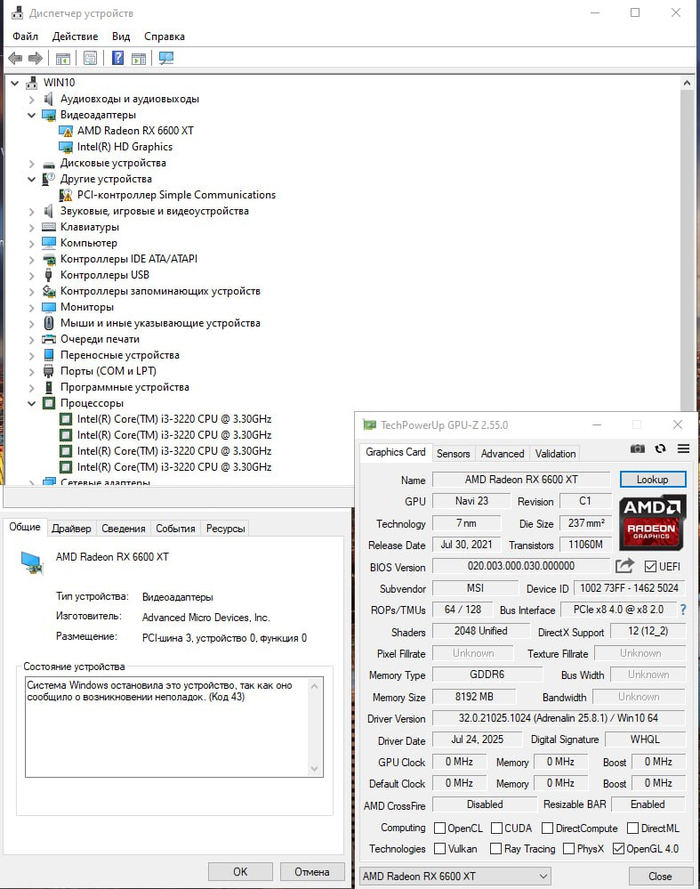Viewport: 700px width, 889px height.
Task: Toggle the DirectCompute checkbox
Action: point(548,828)
